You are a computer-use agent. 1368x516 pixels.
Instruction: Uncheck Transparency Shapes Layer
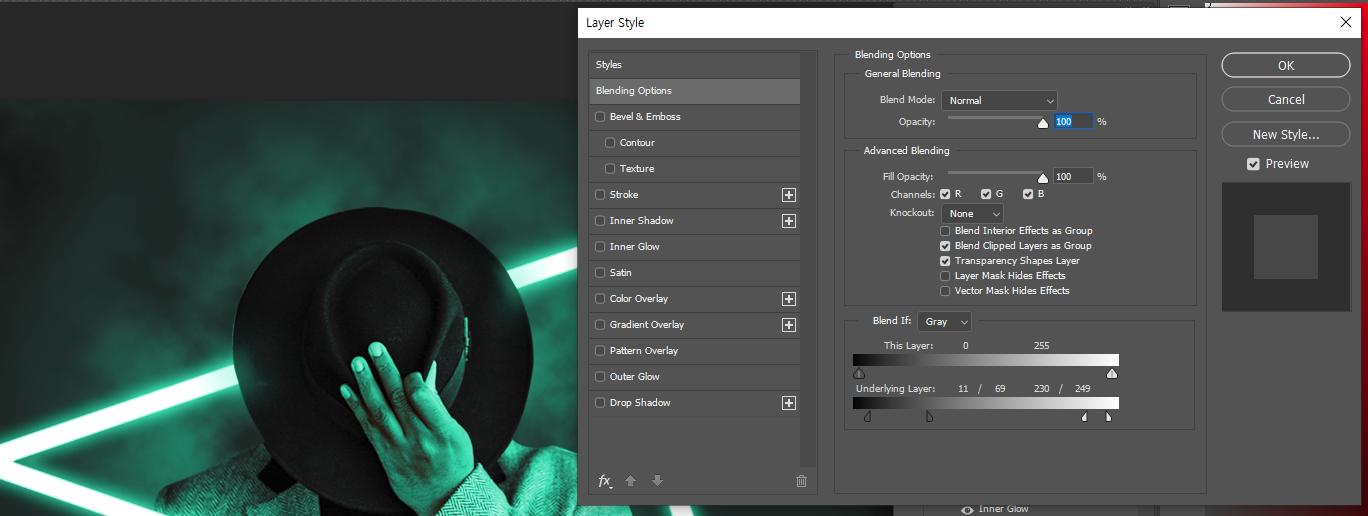(x=945, y=261)
